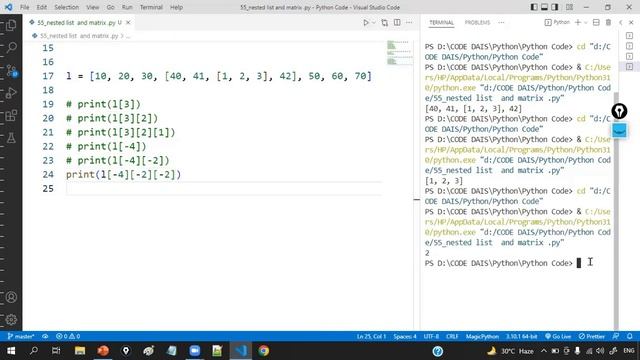
Task: Open the Terminal menu
Action: pyautogui.click(x=151, y=7)
